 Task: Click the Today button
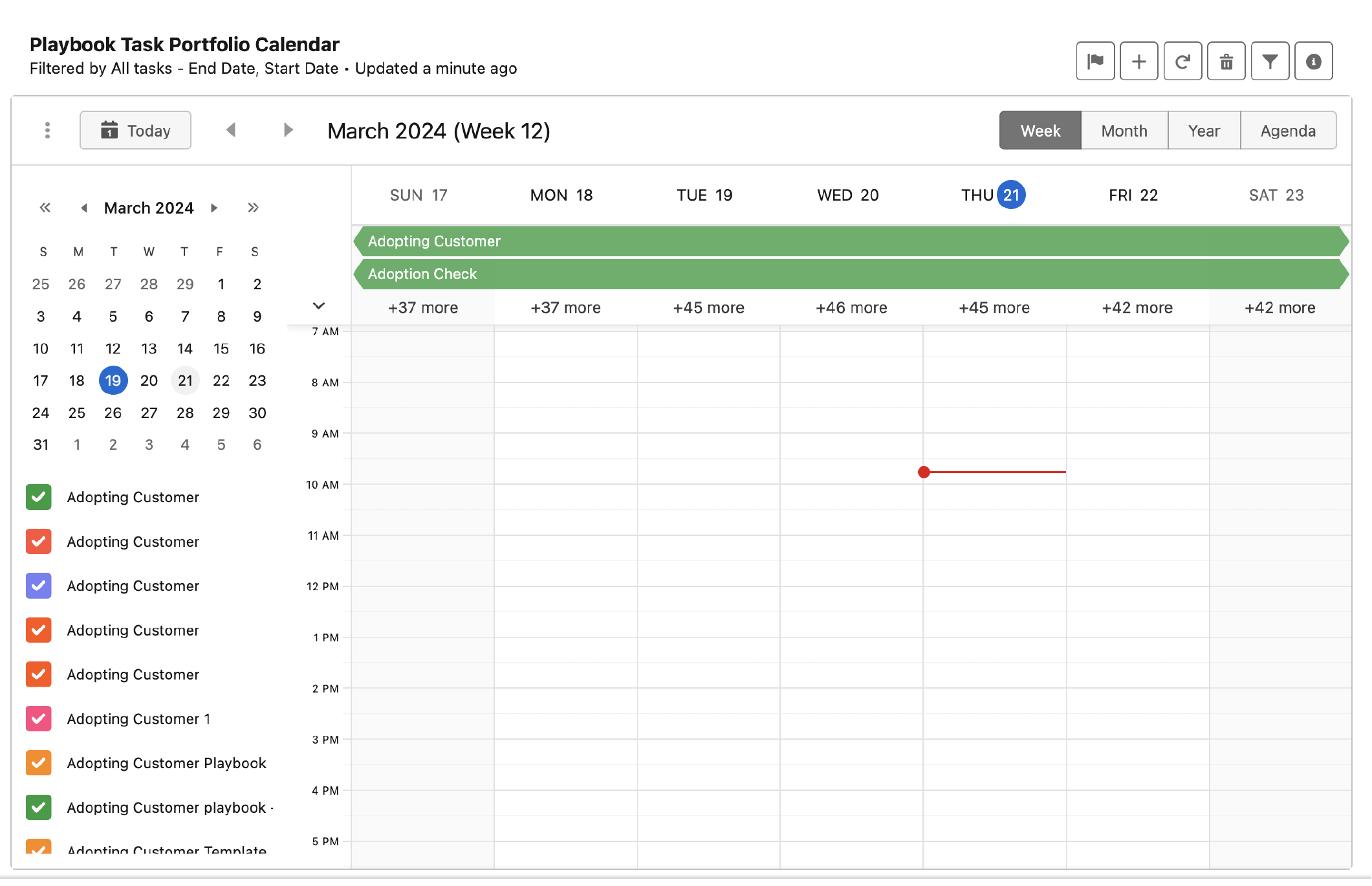pyautogui.click(x=135, y=131)
